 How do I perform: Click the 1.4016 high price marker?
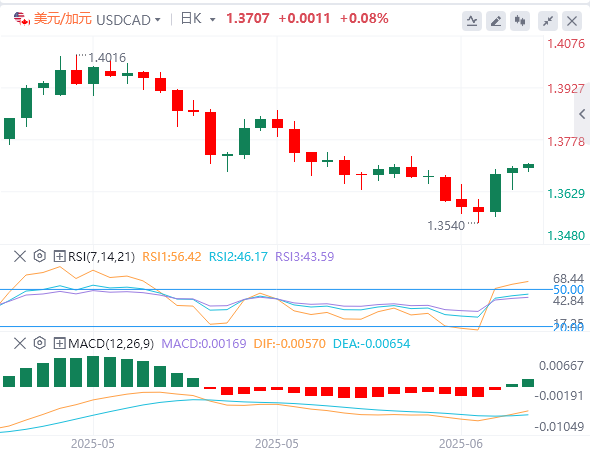107,58
